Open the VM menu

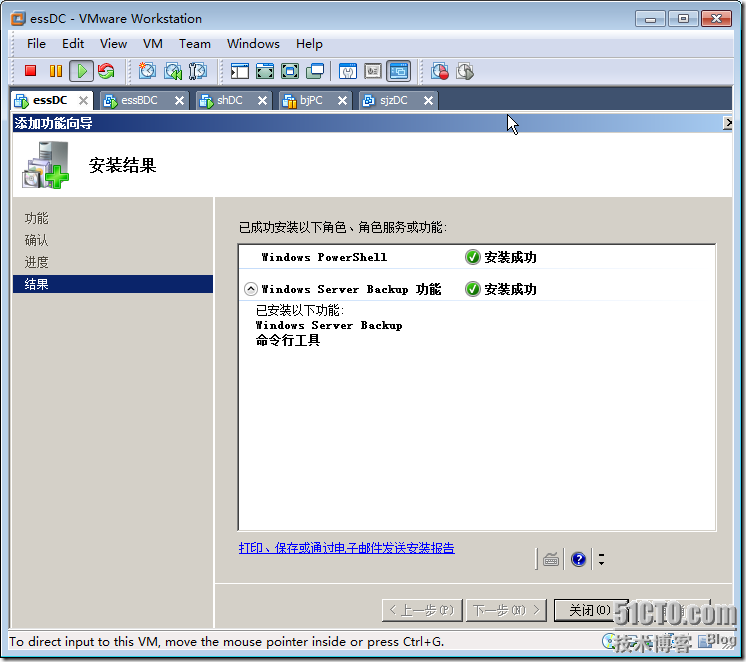tap(153, 44)
